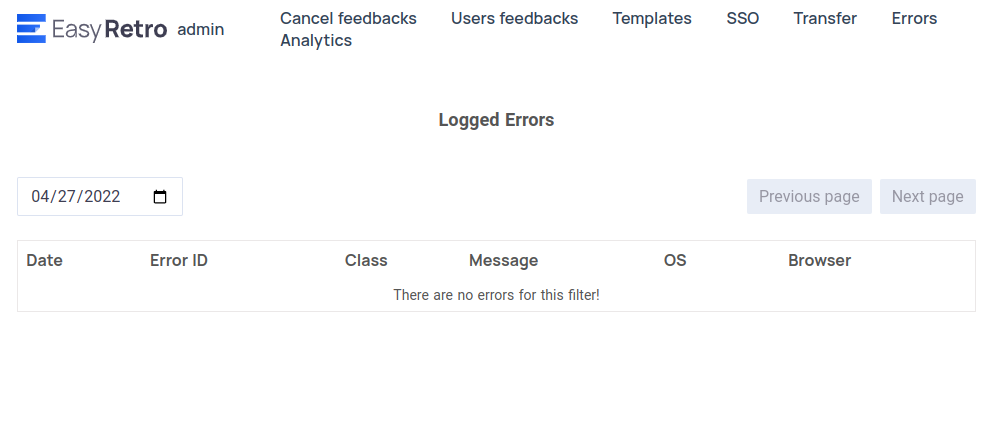Open Cancel feedbacks page
Screen dimensions: 992x425
(348, 18)
